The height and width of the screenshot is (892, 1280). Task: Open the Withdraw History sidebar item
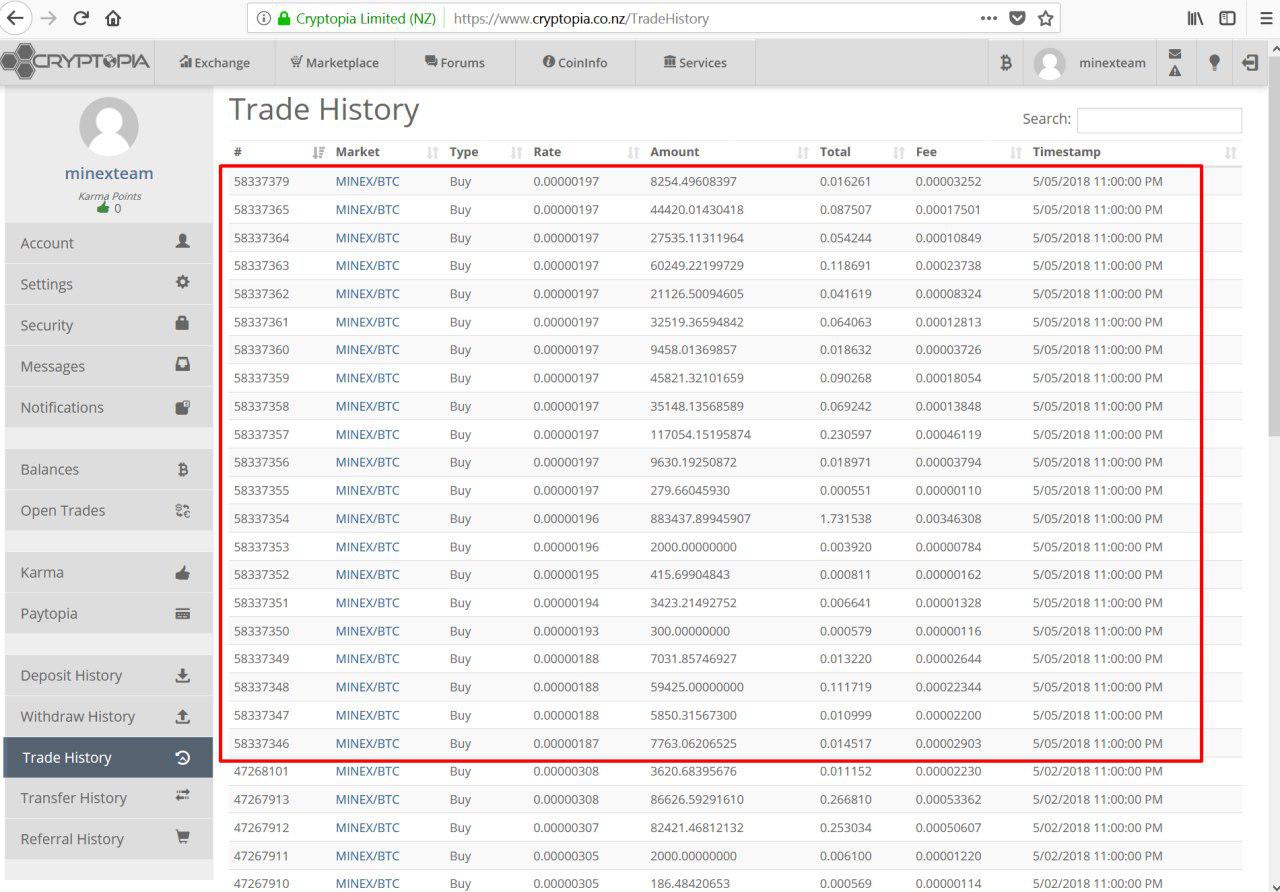coord(108,716)
